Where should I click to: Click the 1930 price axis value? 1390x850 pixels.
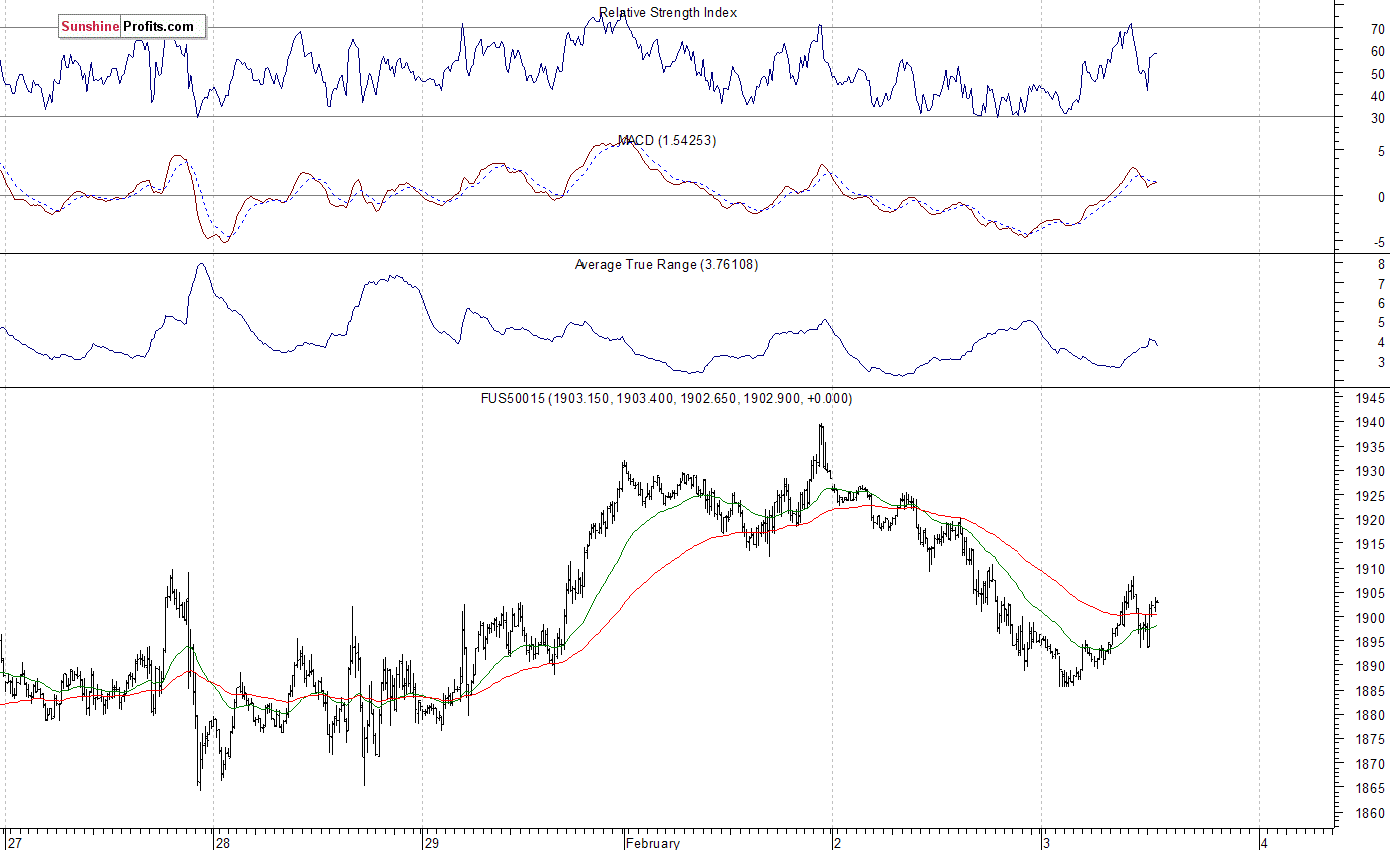tap(1369, 472)
